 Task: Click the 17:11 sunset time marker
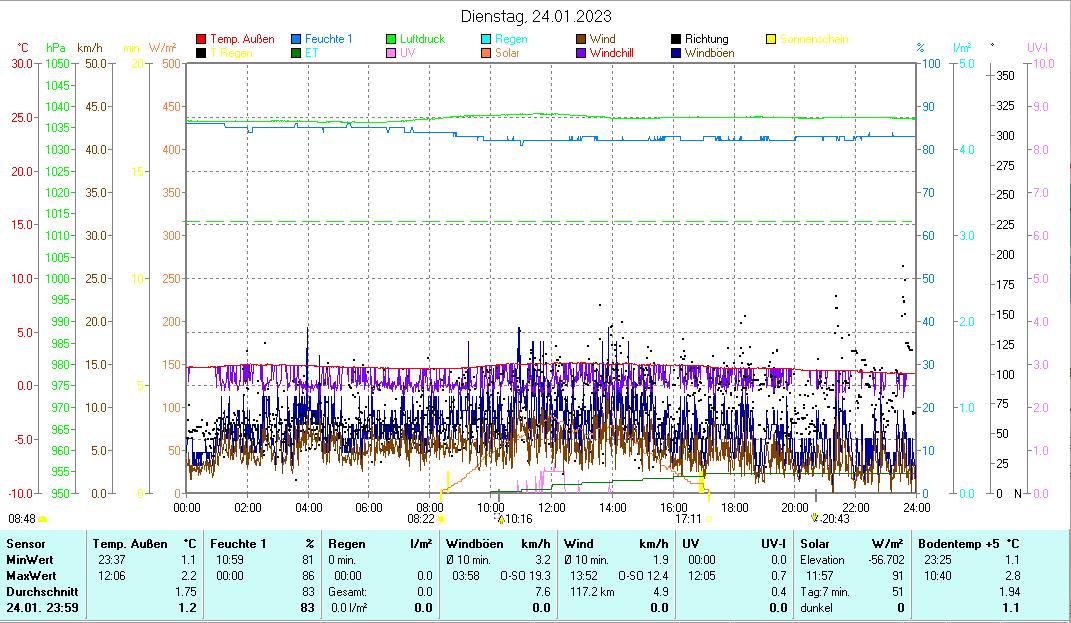tap(688, 519)
